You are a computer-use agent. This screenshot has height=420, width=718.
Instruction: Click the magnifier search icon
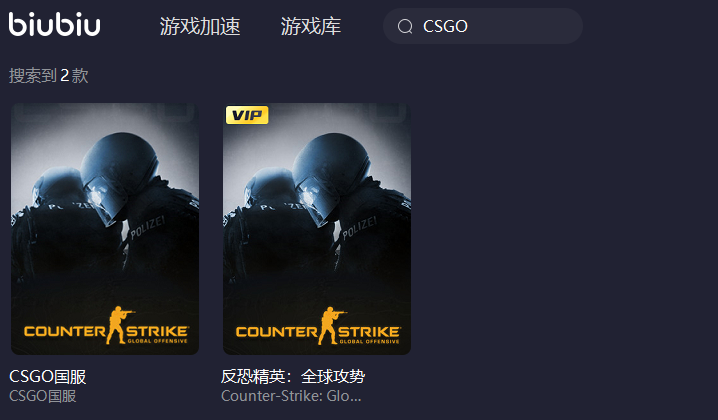click(x=405, y=27)
